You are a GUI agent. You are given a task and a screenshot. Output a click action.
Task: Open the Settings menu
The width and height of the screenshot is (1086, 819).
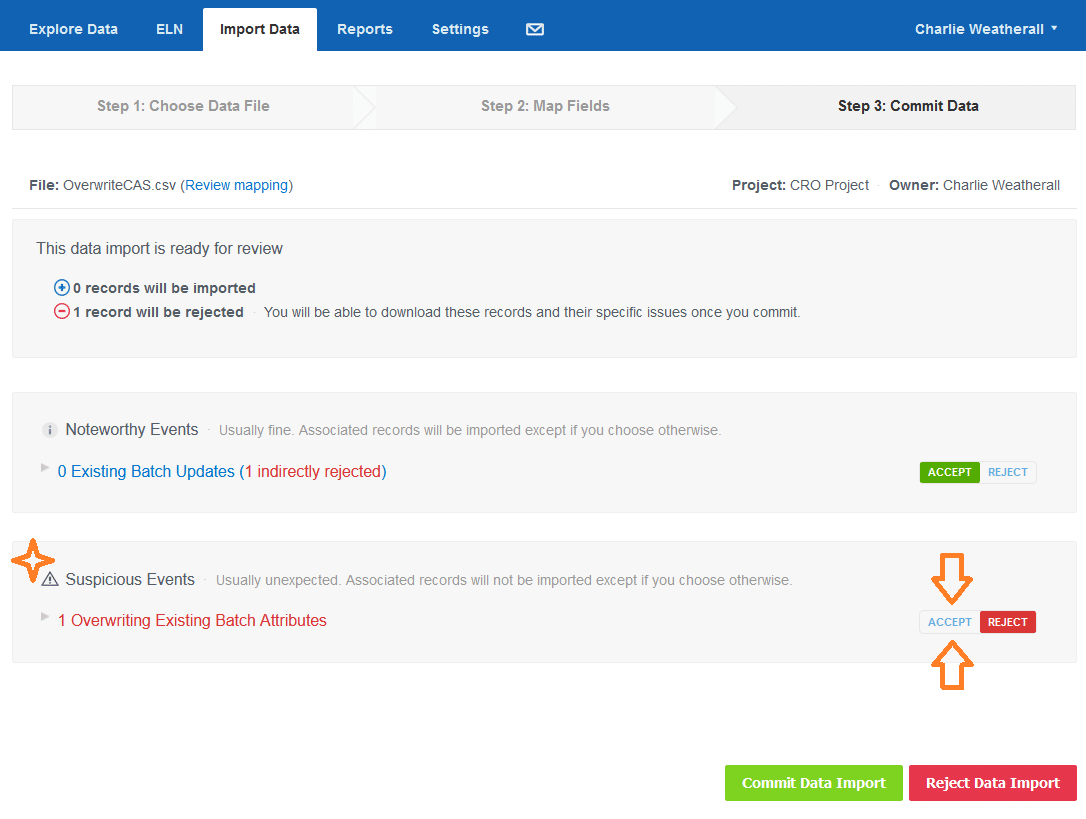[460, 29]
